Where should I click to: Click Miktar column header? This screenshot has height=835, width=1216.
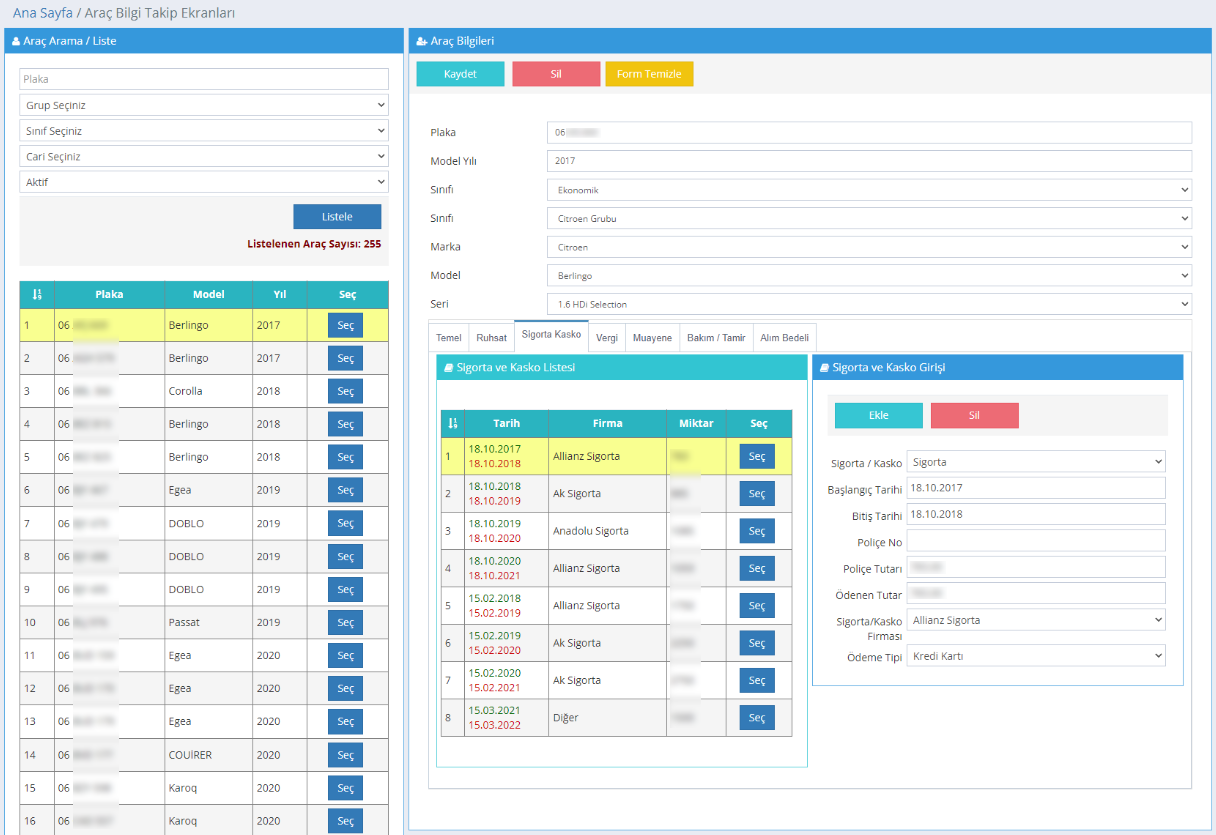coord(696,423)
